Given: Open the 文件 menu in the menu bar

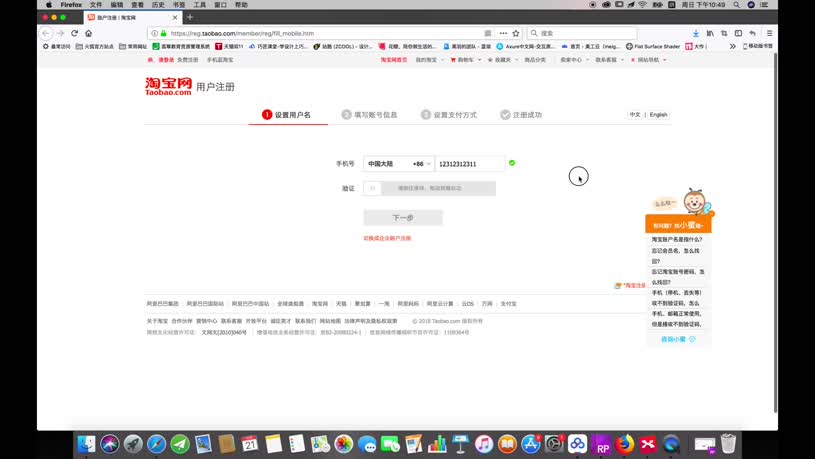Looking at the screenshot, I should [x=96, y=5].
